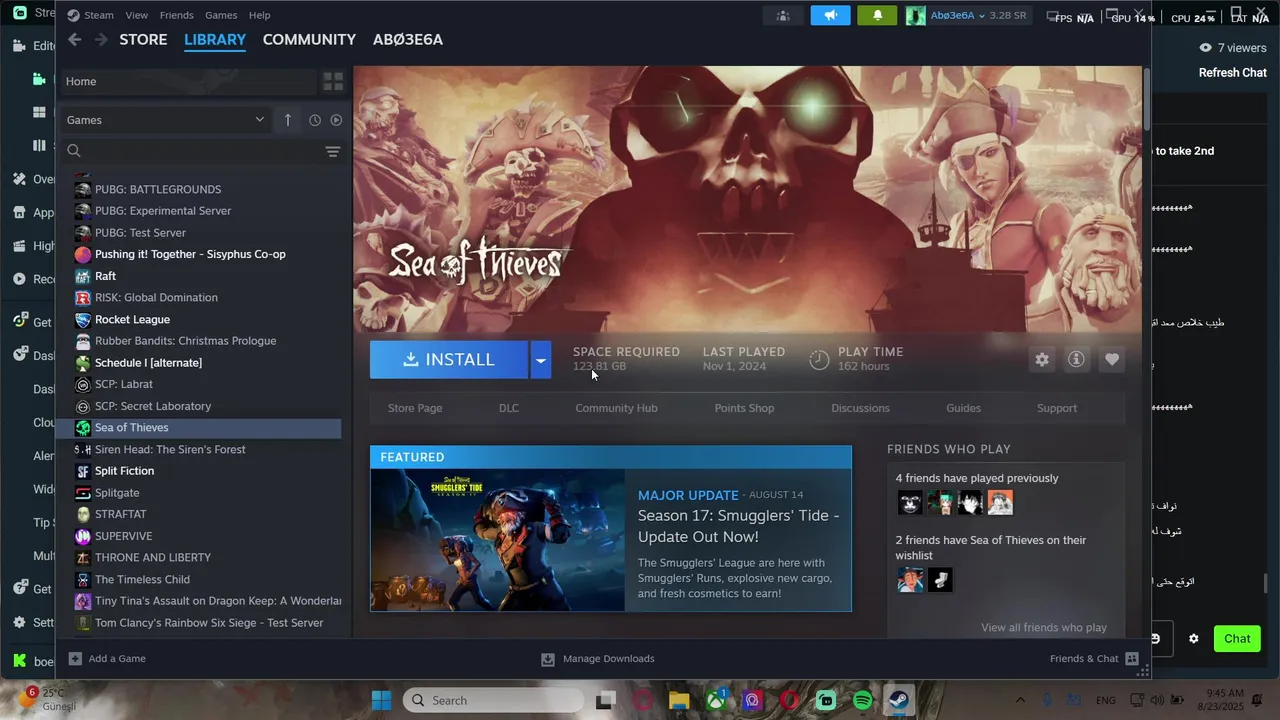Click the game info icon
This screenshot has height=720, width=1280.
[1076, 359]
